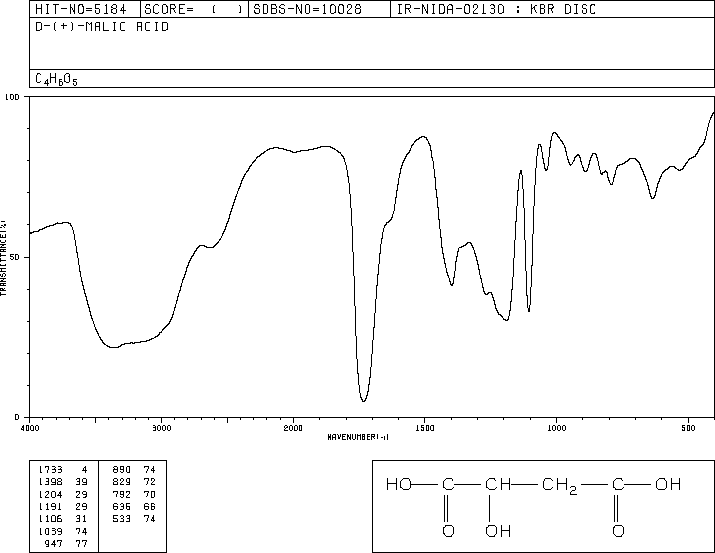Click the vertical TRANSMITTANCE axis title

pyautogui.click(x=3, y=258)
